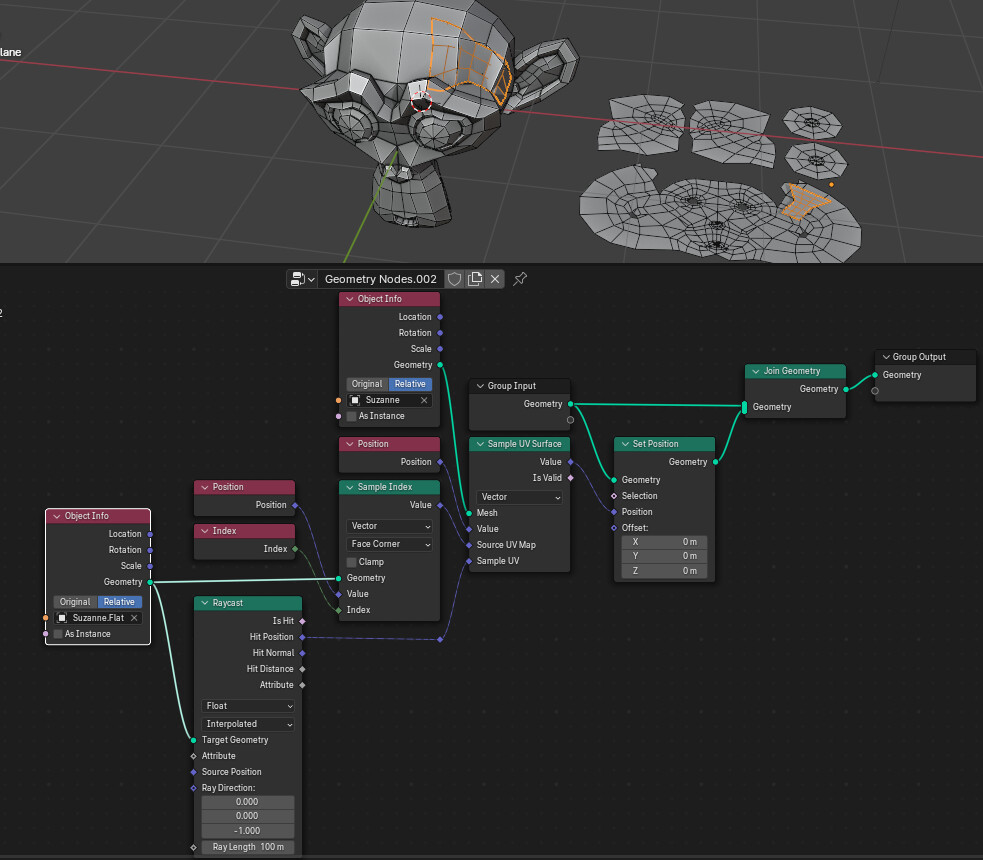Toggle As Instance on the Suzanne.Flat node
The width and height of the screenshot is (983, 860).
58,633
